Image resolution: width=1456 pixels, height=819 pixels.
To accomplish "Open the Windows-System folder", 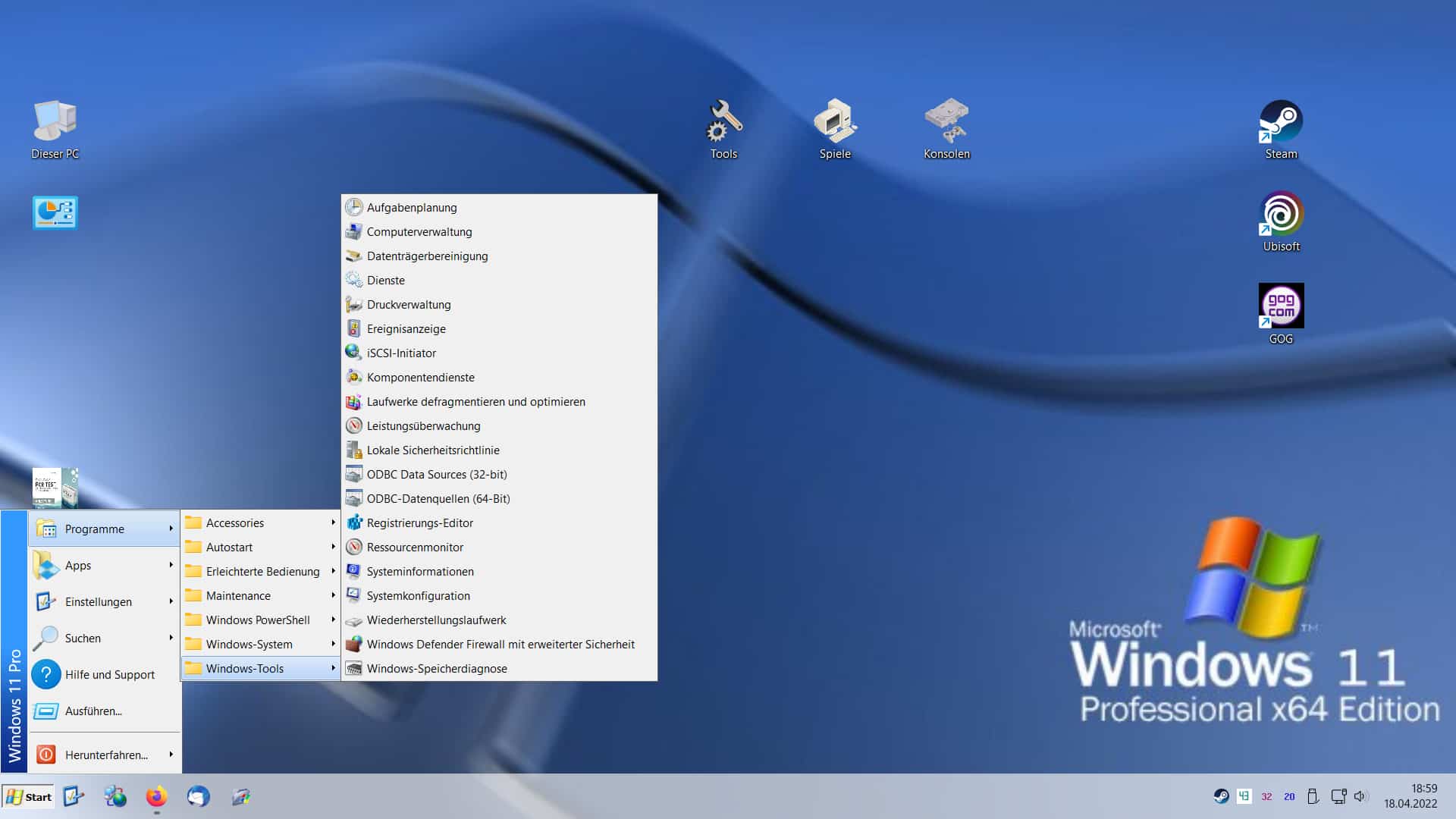I will pos(261,644).
